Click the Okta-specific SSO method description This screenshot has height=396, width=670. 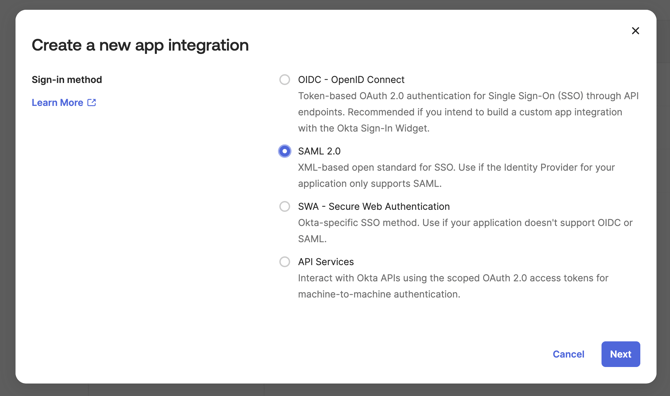(x=465, y=231)
